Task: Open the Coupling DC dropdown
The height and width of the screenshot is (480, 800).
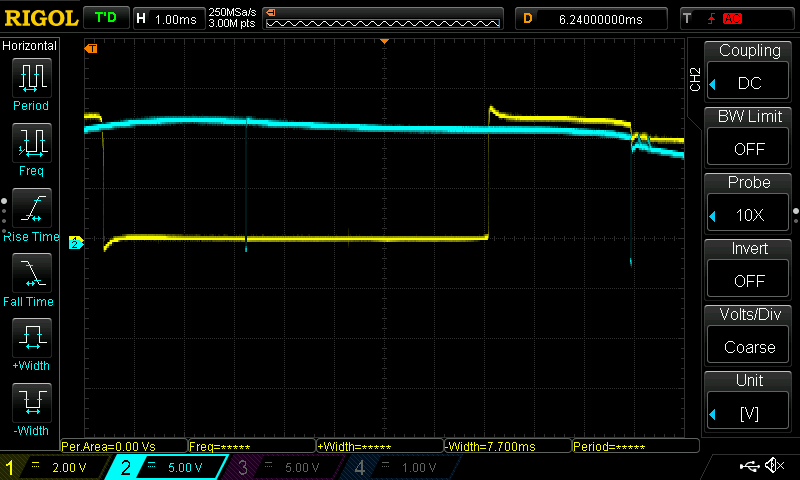Action: coord(749,71)
